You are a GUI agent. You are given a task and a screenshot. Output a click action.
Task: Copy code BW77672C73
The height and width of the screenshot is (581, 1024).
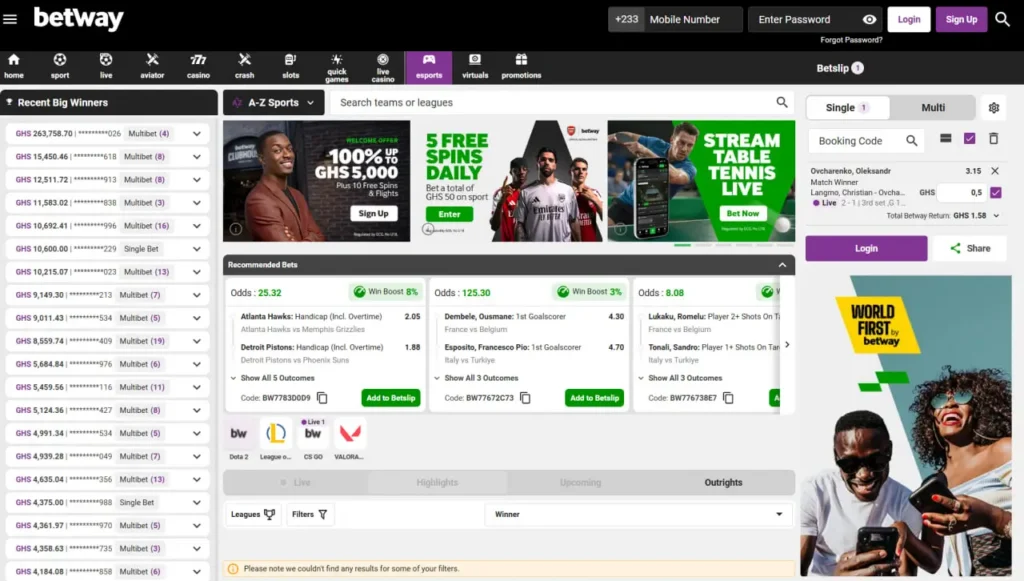(x=525, y=398)
